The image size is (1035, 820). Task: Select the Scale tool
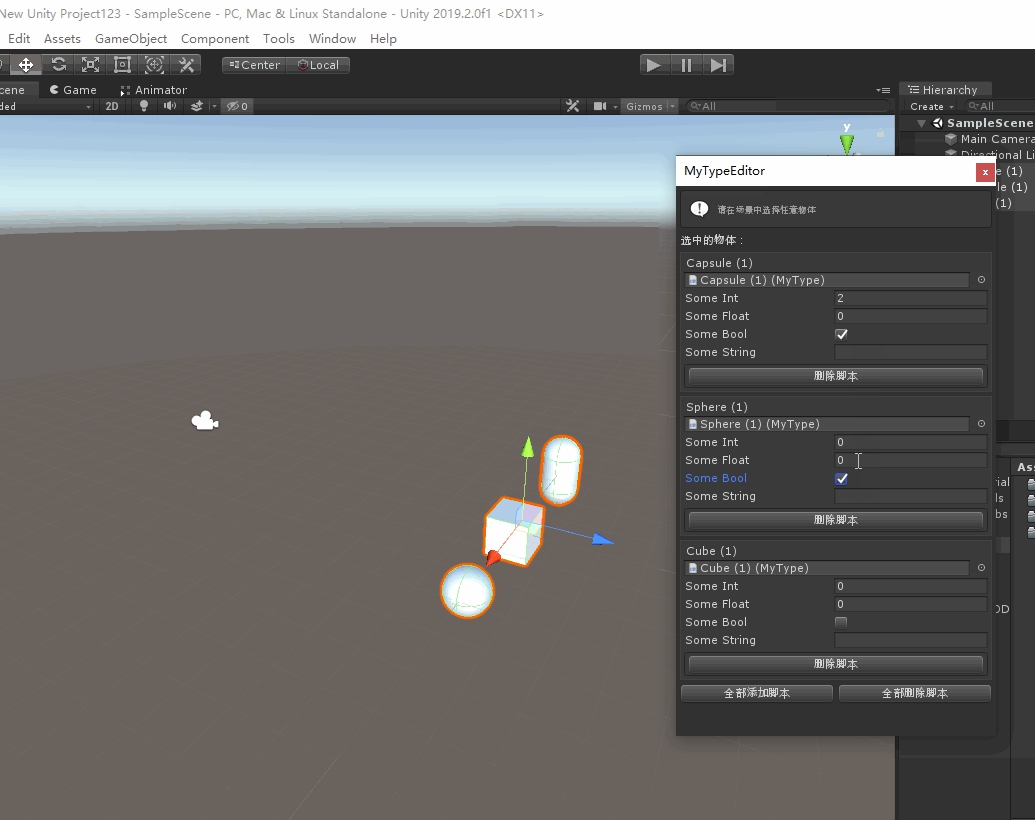(90, 65)
